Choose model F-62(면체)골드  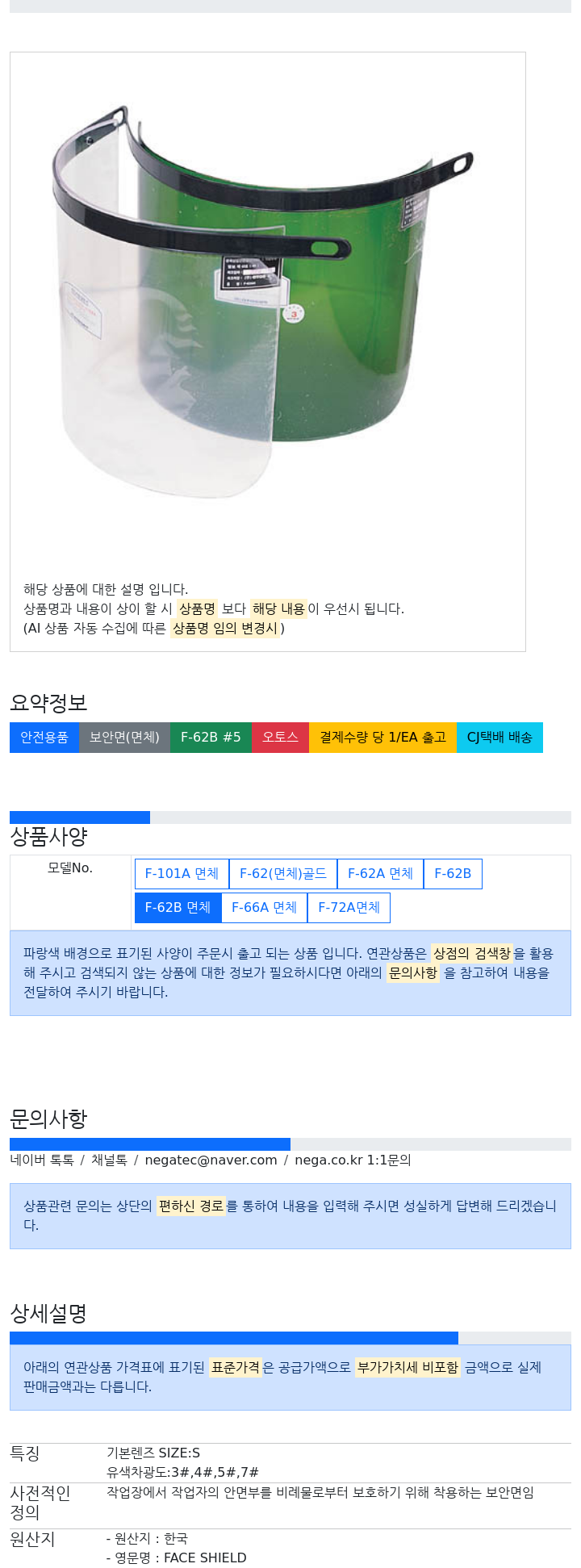[x=283, y=874]
